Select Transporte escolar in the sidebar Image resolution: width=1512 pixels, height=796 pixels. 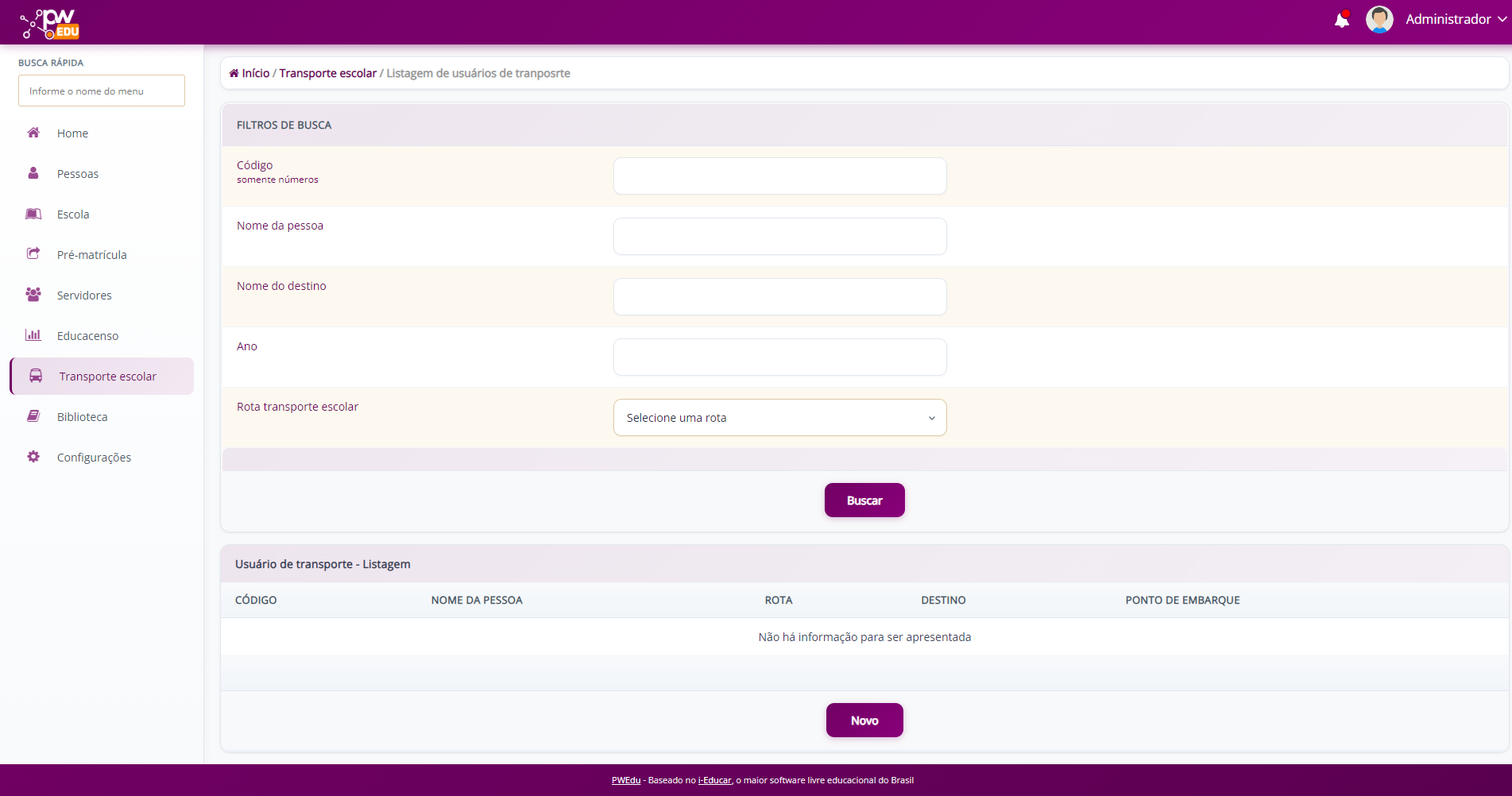107,377
